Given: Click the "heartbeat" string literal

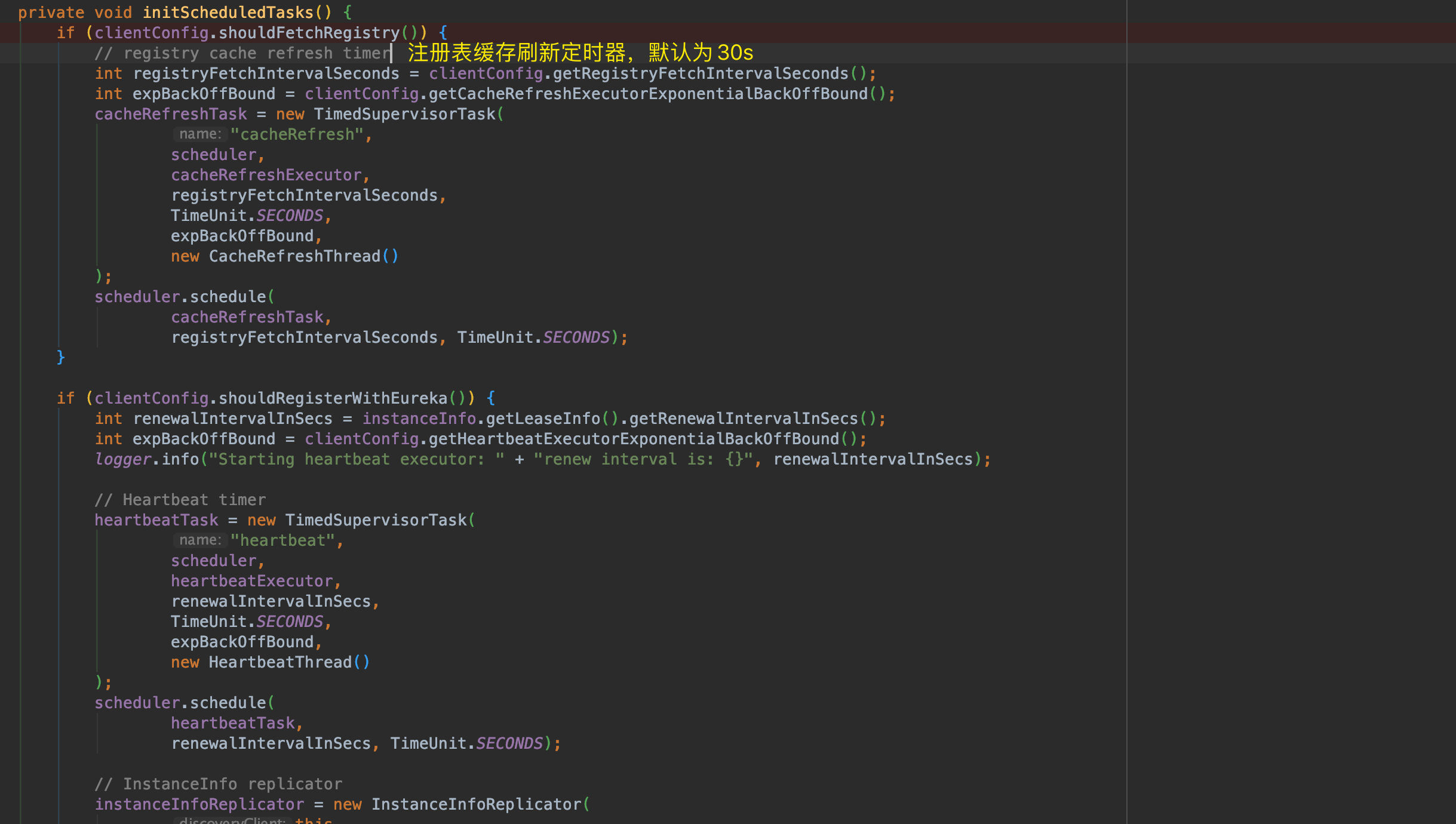Looking at the screenshot, I should click(x=282, y=540).
